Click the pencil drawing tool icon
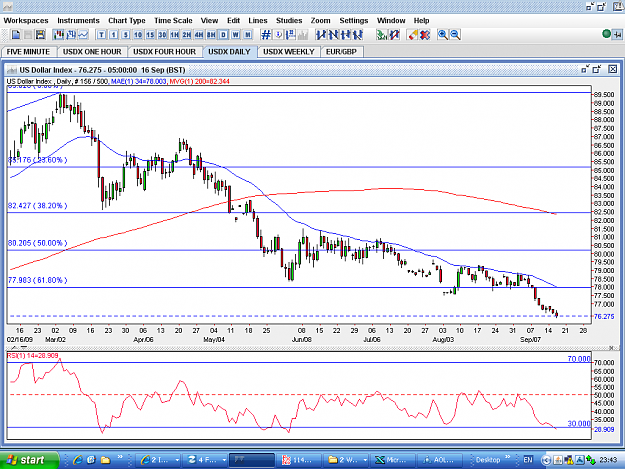This screenshot has height=469, width=625. click(x=413, y=35)
